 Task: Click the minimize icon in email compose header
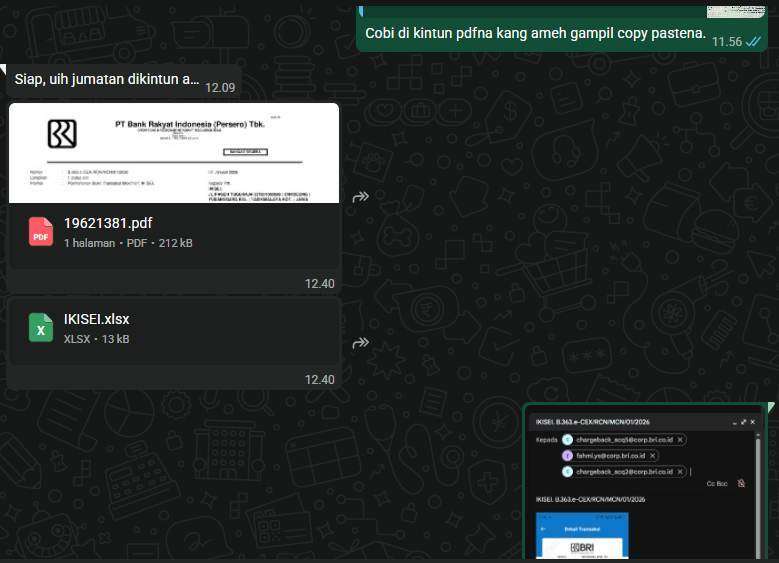(733, 423)
